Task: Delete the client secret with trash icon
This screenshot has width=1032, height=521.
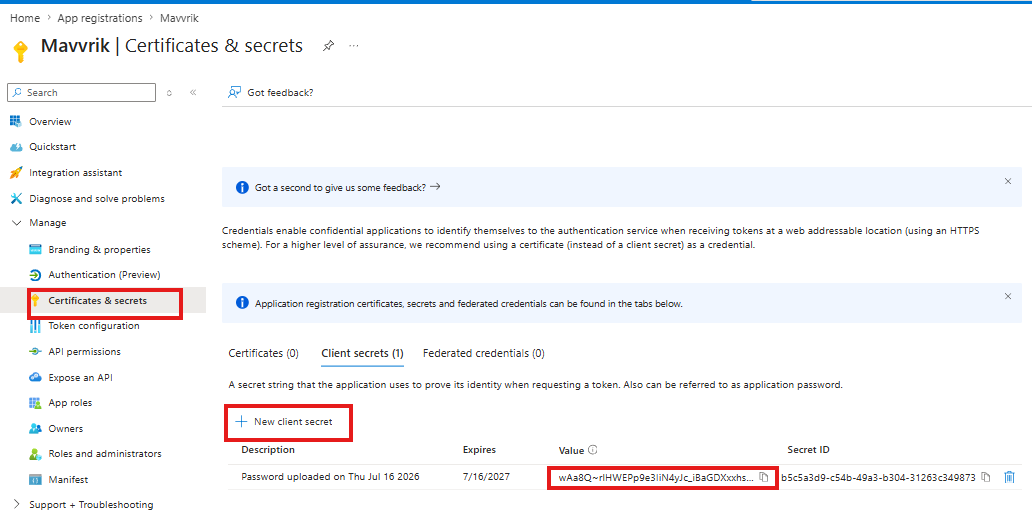Action: pos(1009,478)
